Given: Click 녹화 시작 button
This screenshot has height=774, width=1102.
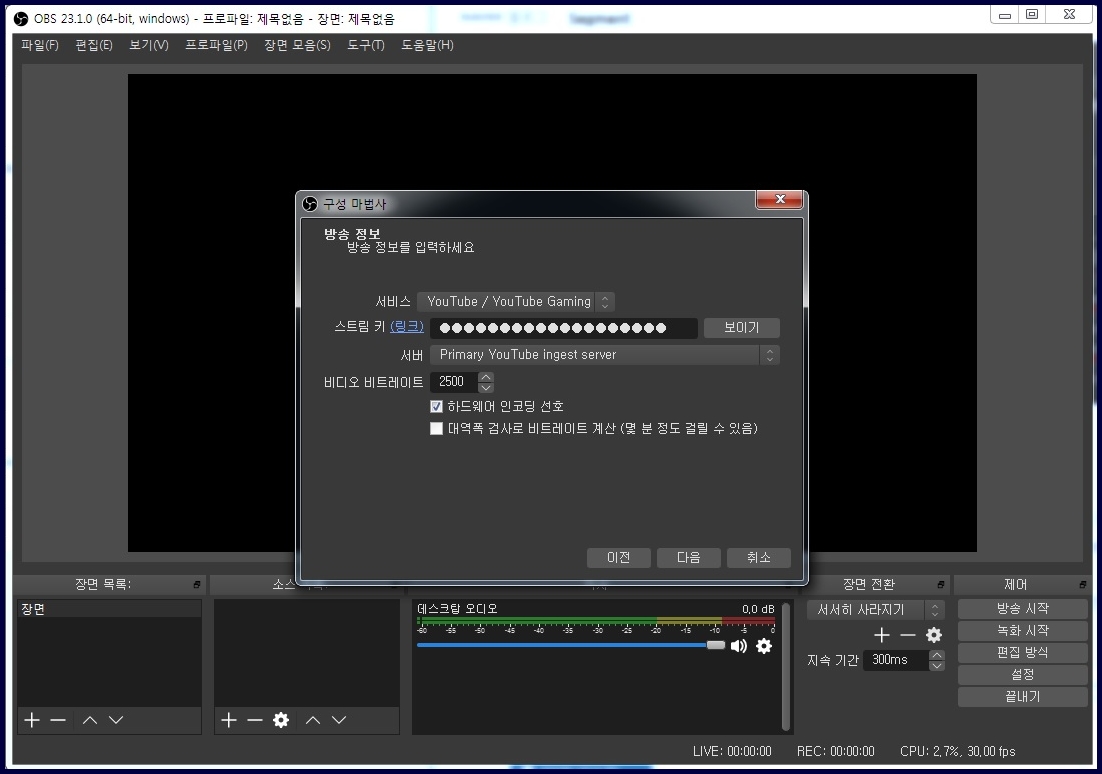Looking at the screenshot, I should 1023,631.
